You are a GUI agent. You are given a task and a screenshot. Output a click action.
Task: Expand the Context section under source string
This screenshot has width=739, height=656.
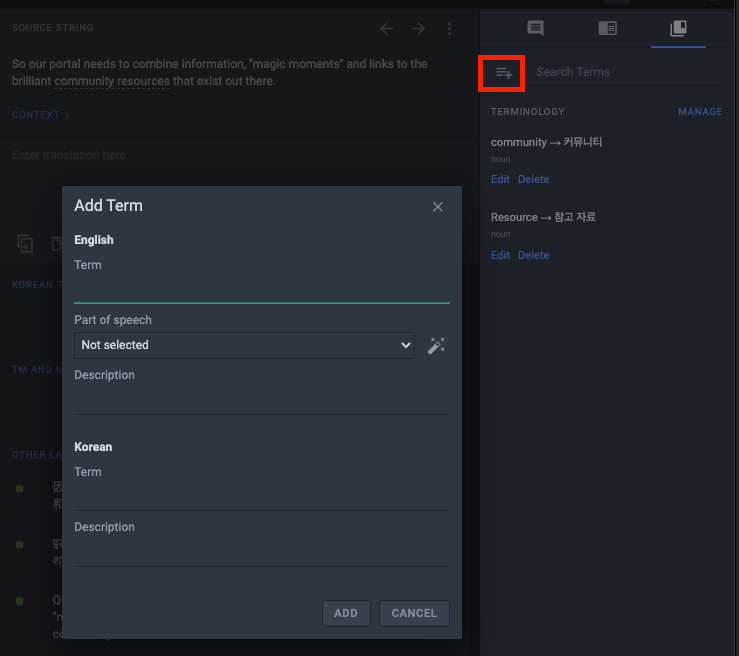pos(41,115)
